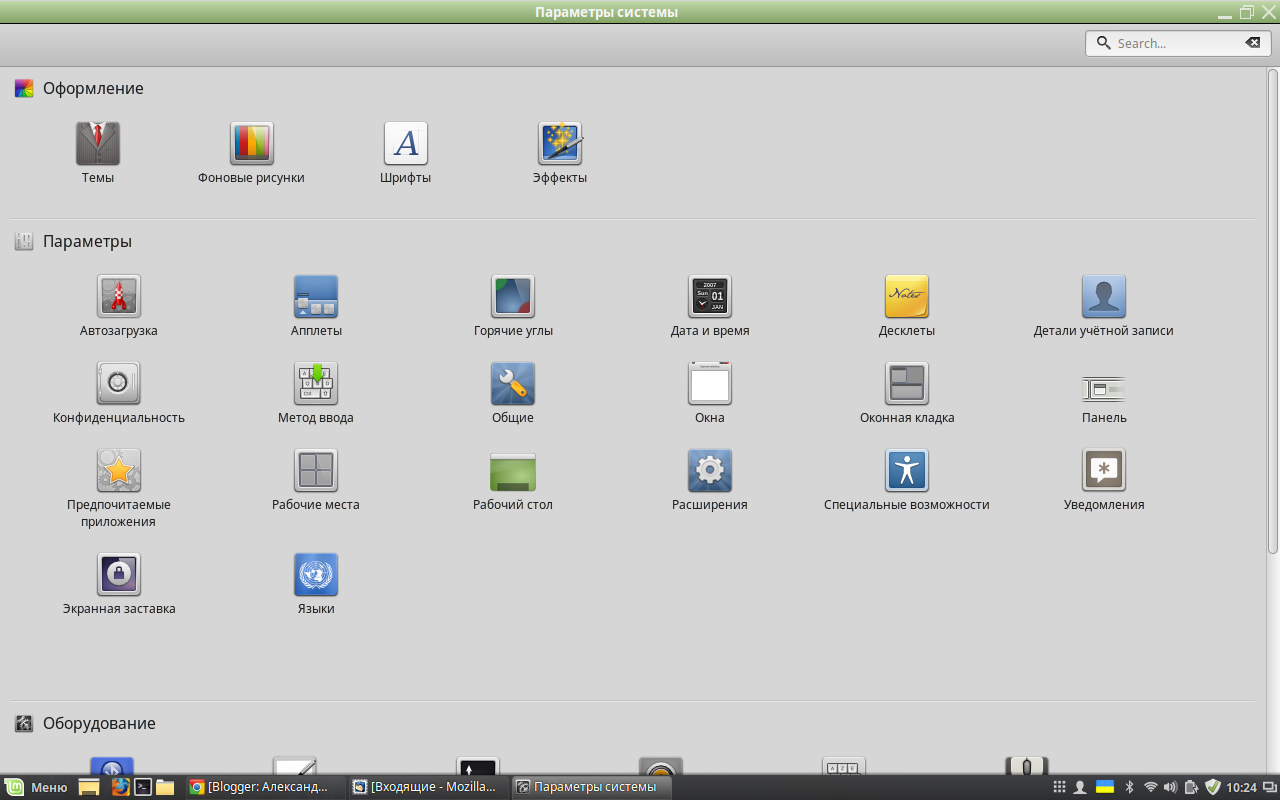This screenshot has height=800, width=1280.
Task: Click the keyboard layout flag in the tray
Action: point(1106,787)
